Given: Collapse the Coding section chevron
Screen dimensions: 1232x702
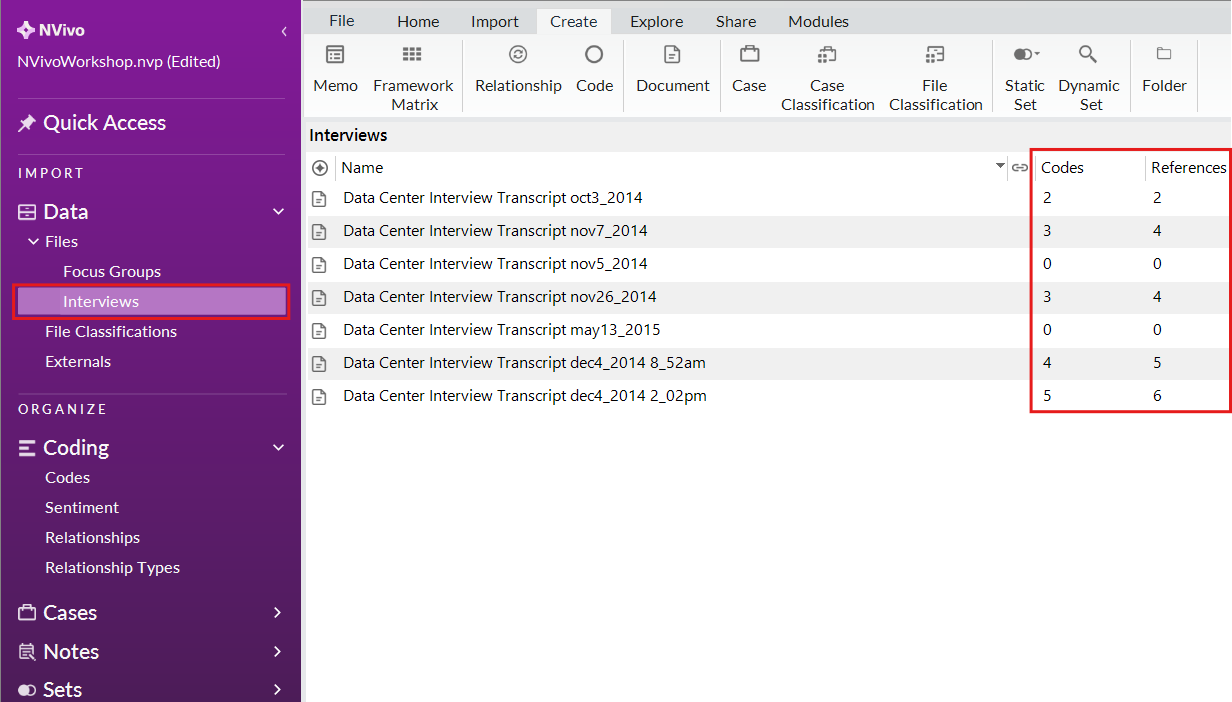Looking at the screenshot, I should pyautogui.click(x=279, y=448).
